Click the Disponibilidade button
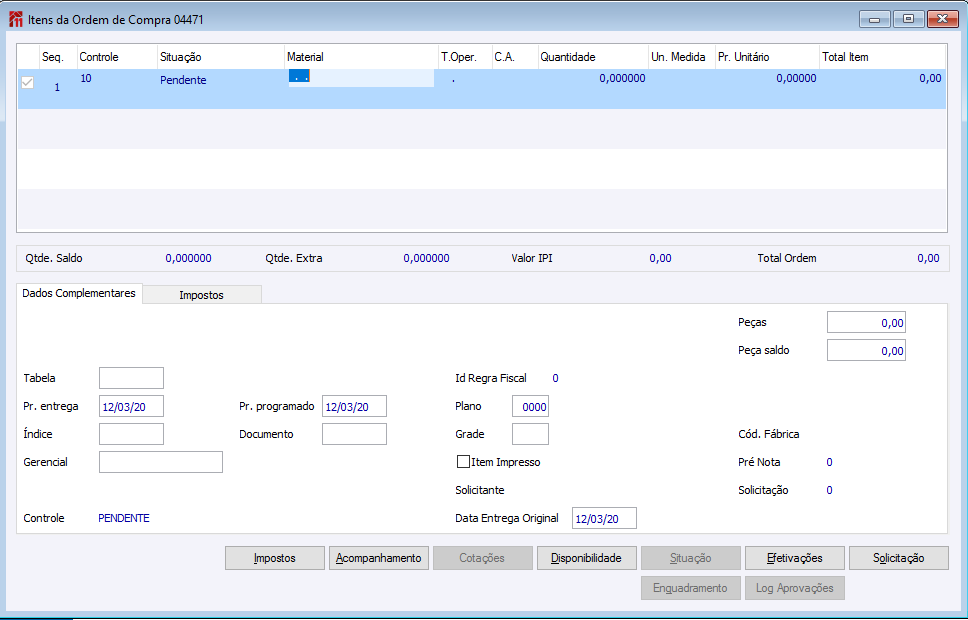Image resolution: width=968 pixels, height=620 pixels. [586, 558]
